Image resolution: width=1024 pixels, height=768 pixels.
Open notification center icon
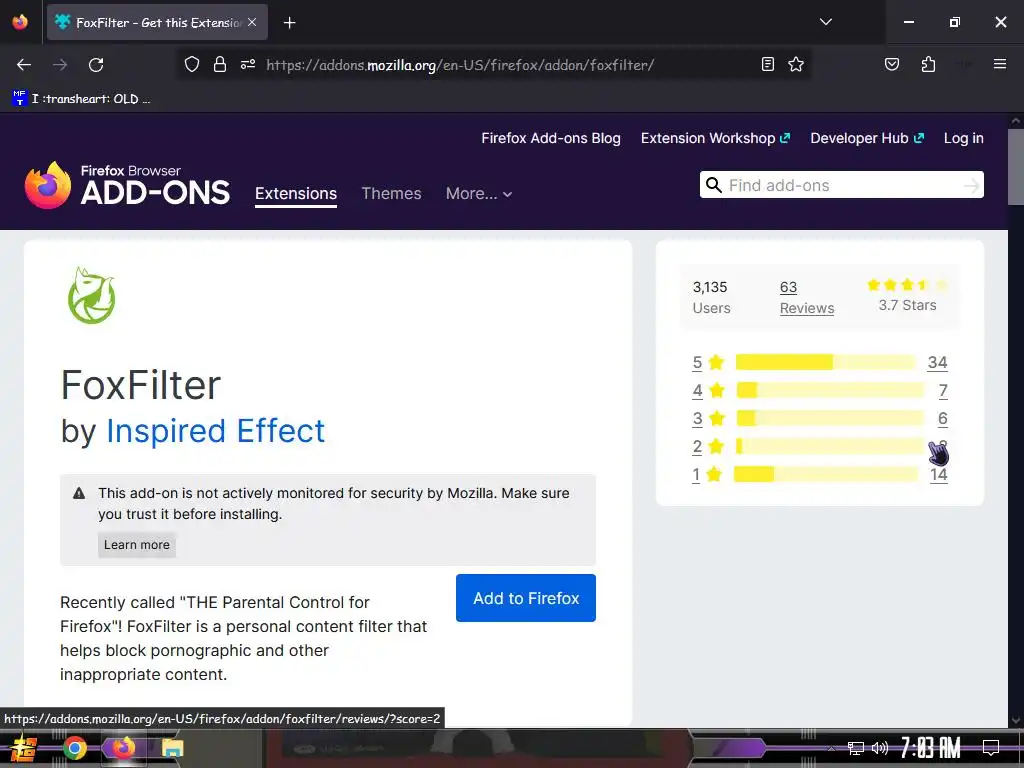[991, 748]
